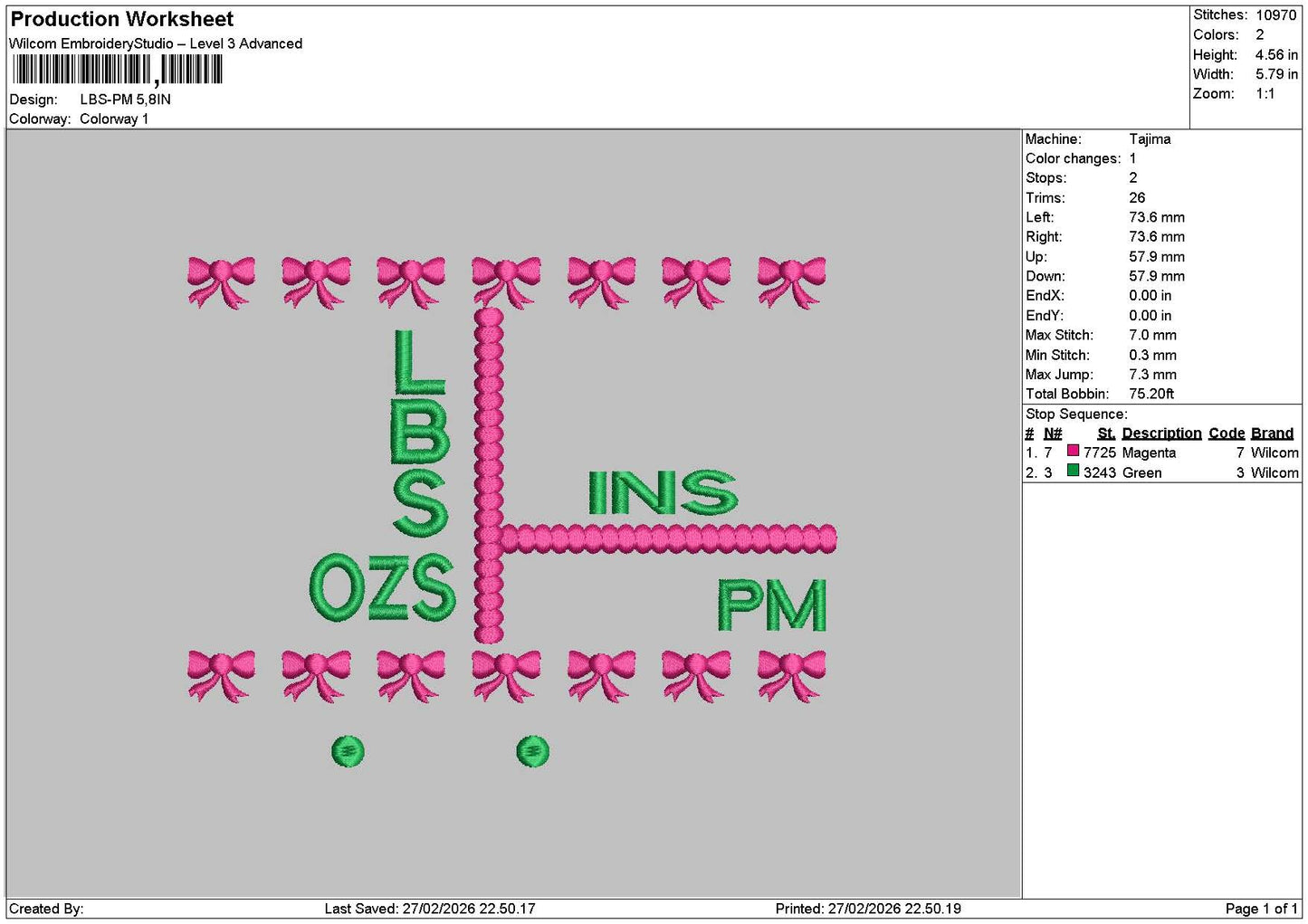Click the Up label
Viewport: 1308px width, 924px height.
[1036, 257]
